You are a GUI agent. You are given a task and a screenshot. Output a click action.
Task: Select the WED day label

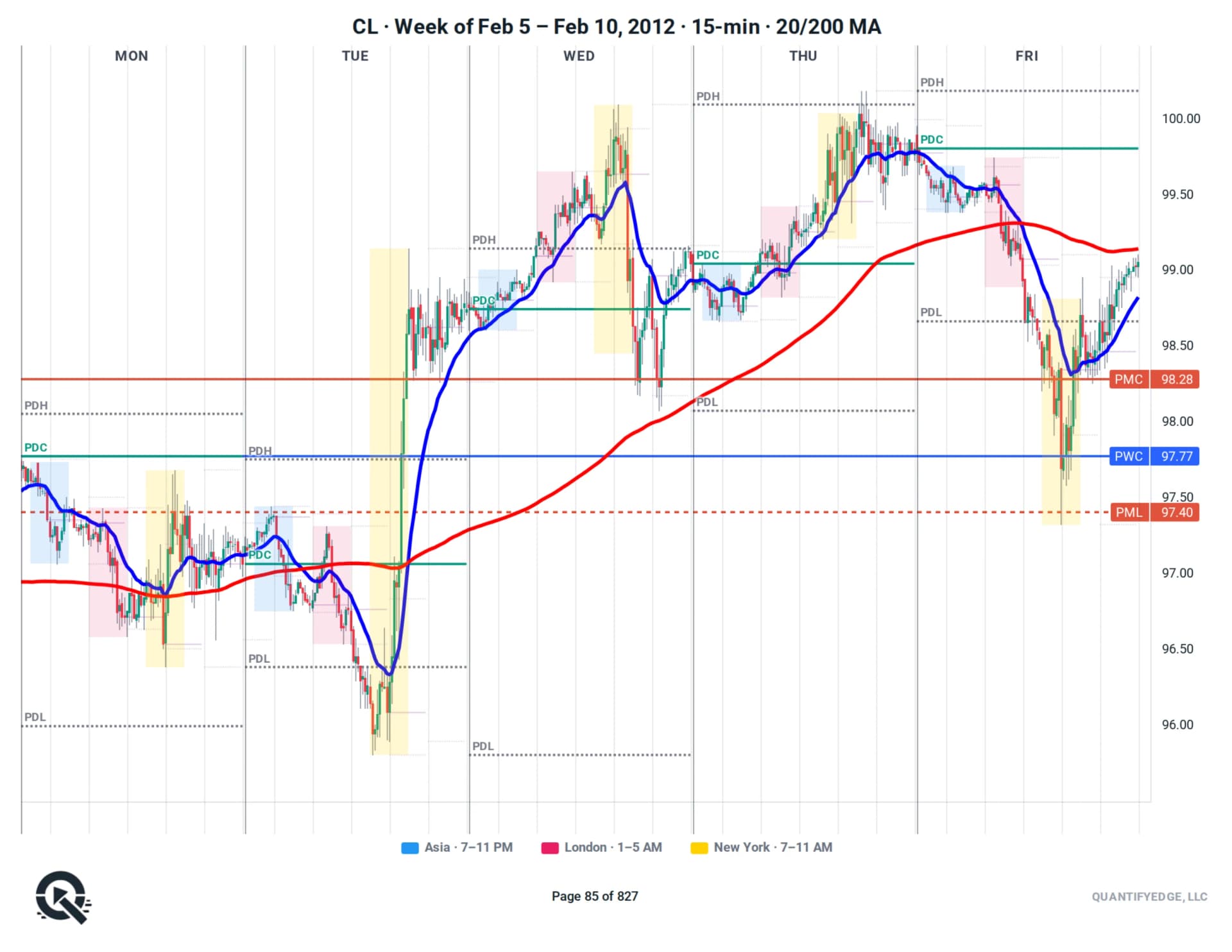click(579, 56)
